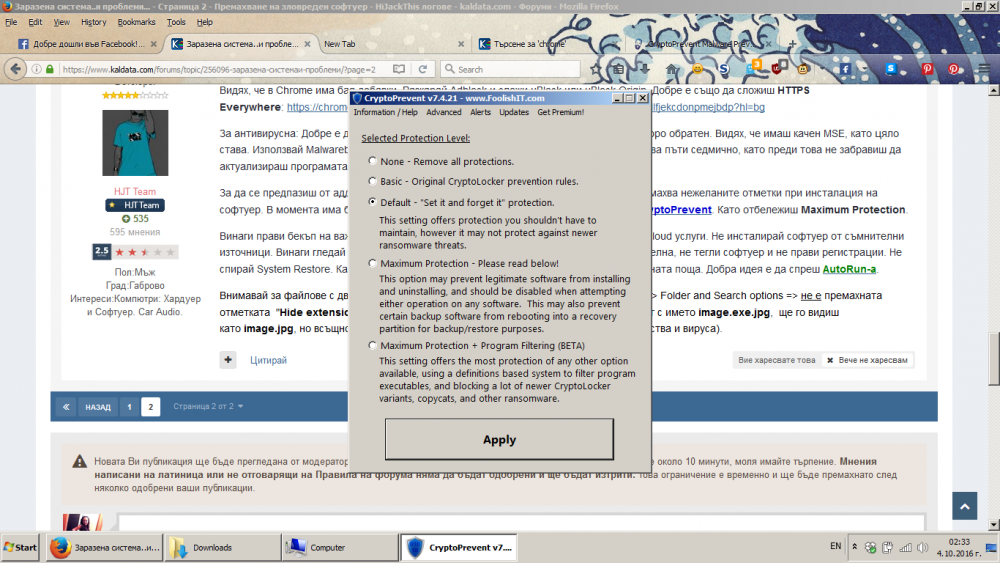
Task: Open the Firefox Edit menu
Action: pyautogui.click(x=35, y=22)
